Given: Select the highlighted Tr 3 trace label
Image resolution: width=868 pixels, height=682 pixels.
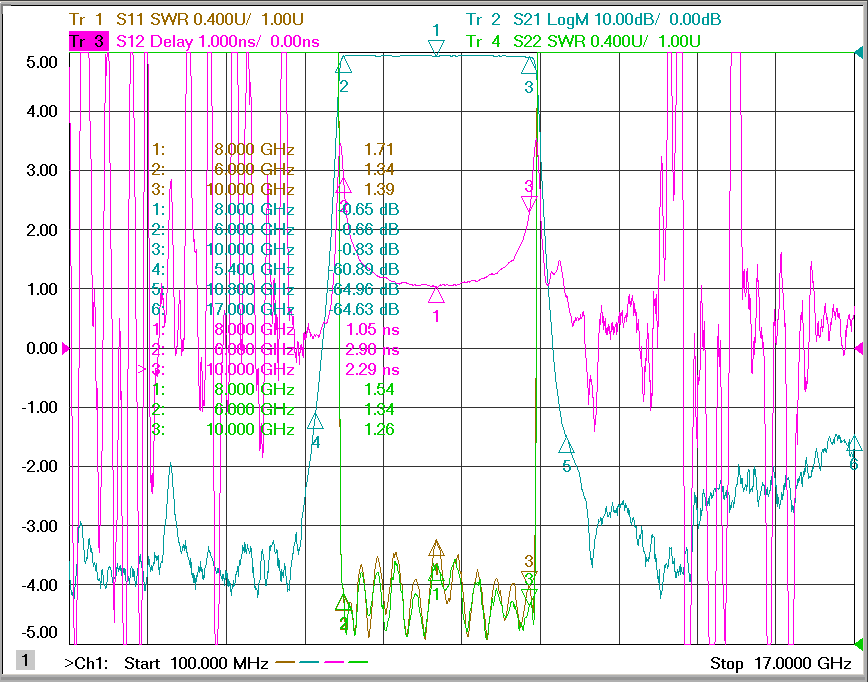Looking at the screenshot, I should [89, 42].
